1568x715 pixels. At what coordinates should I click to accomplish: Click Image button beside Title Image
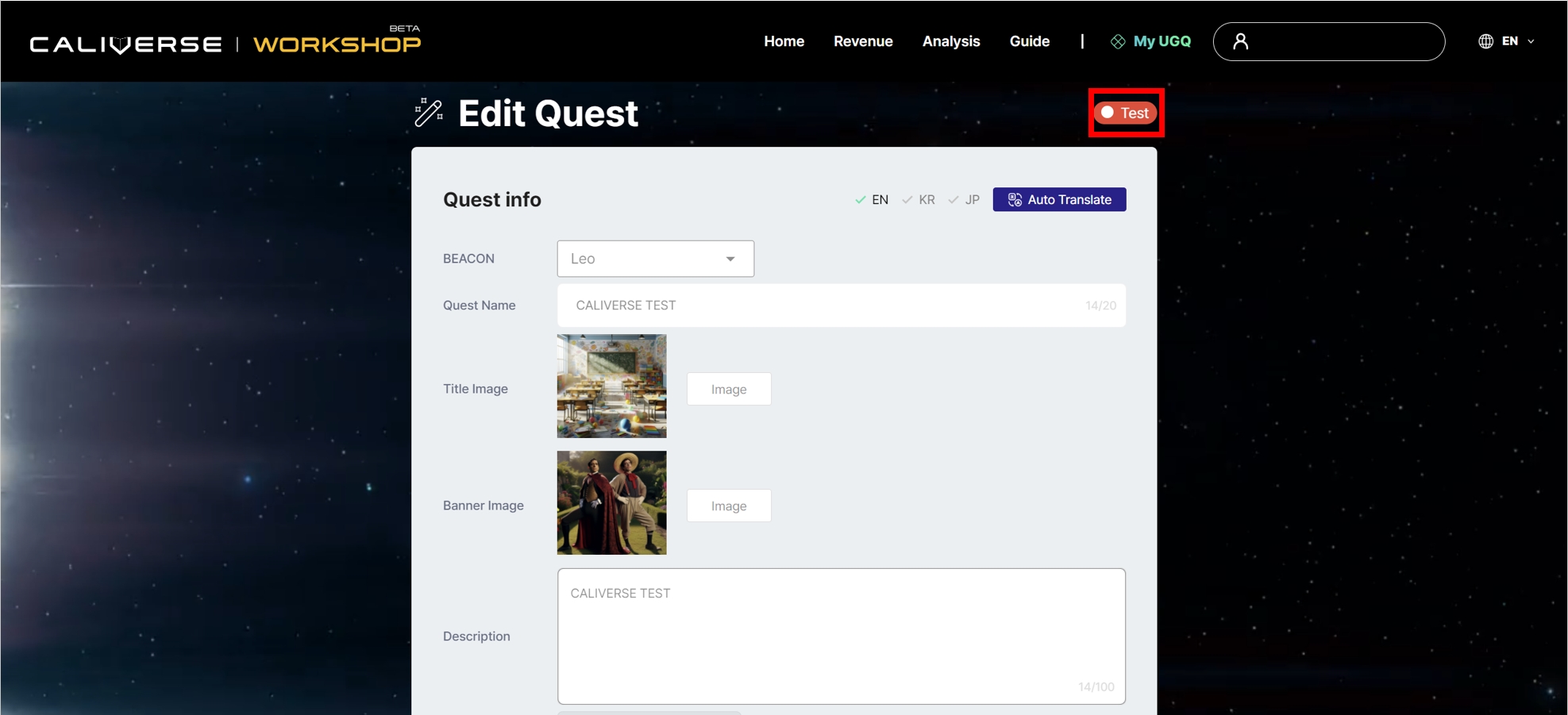coord(728,389)
